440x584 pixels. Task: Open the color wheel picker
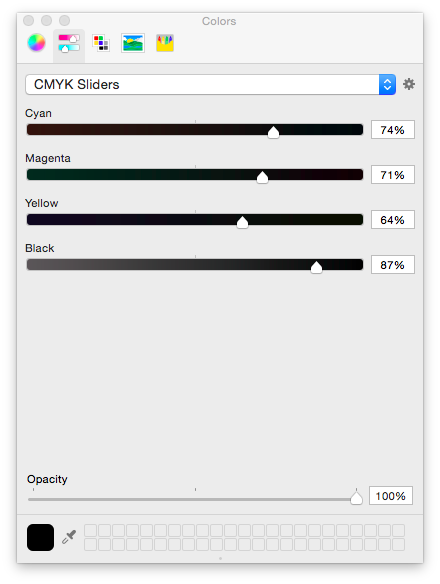pos(37,43)
